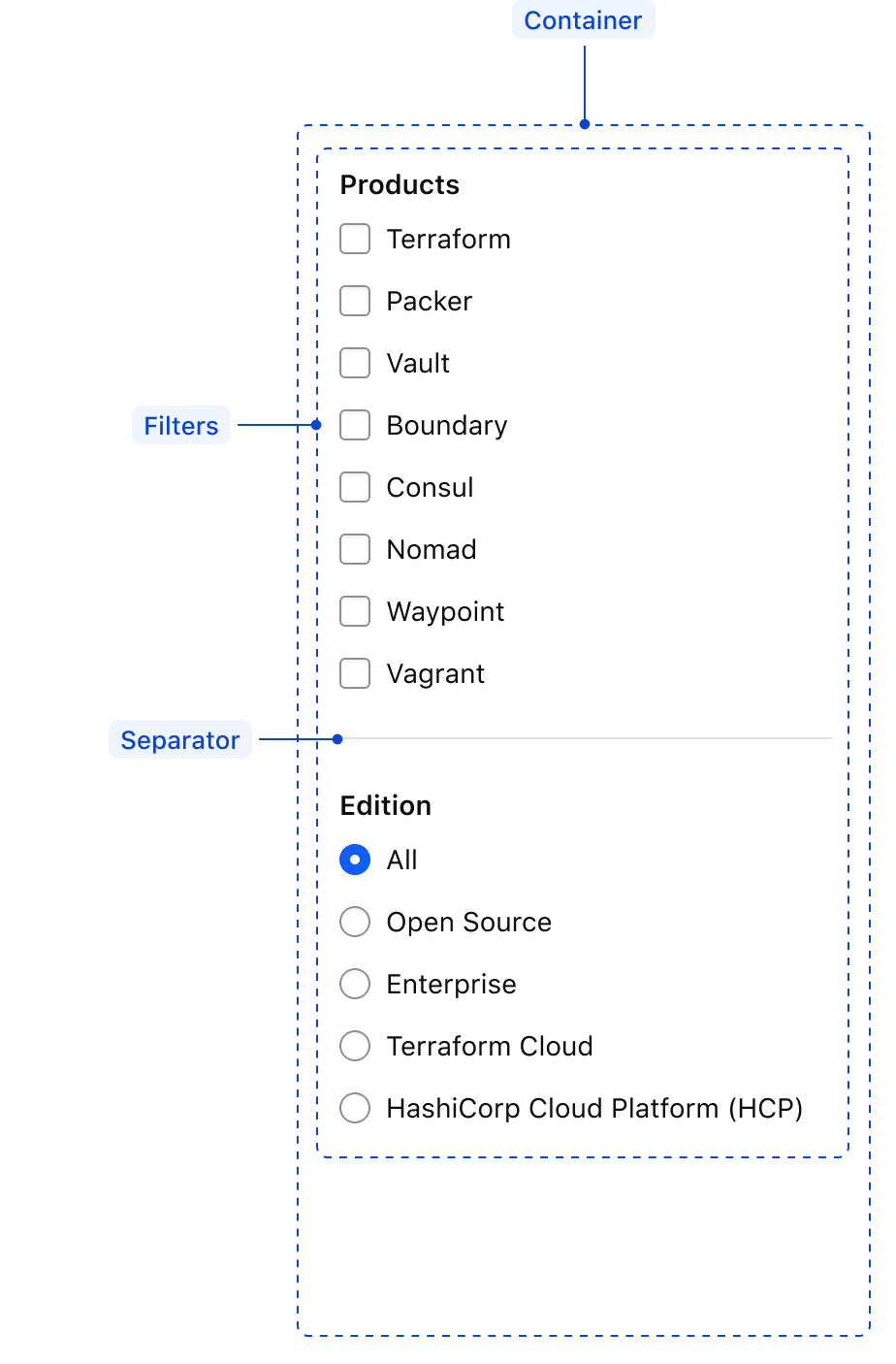Viewport: 896px width, 1364px height.
Task: Click the Separator annotation label
Action: click(x=179, y=739)
